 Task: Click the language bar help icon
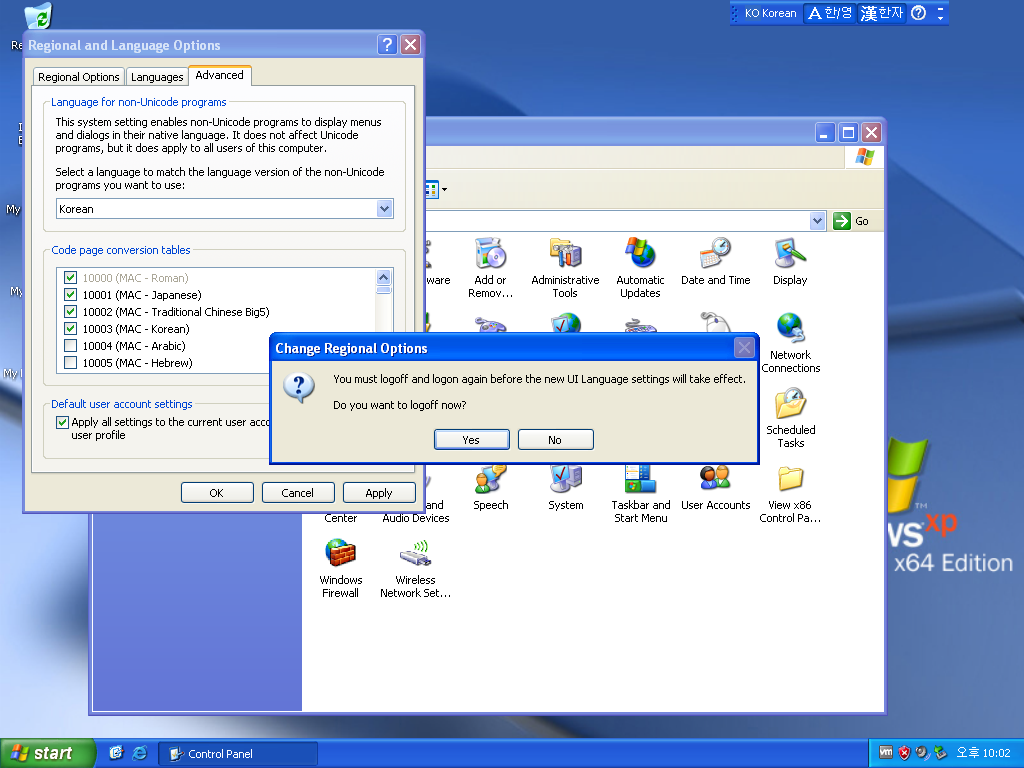(x=918, y=13)
